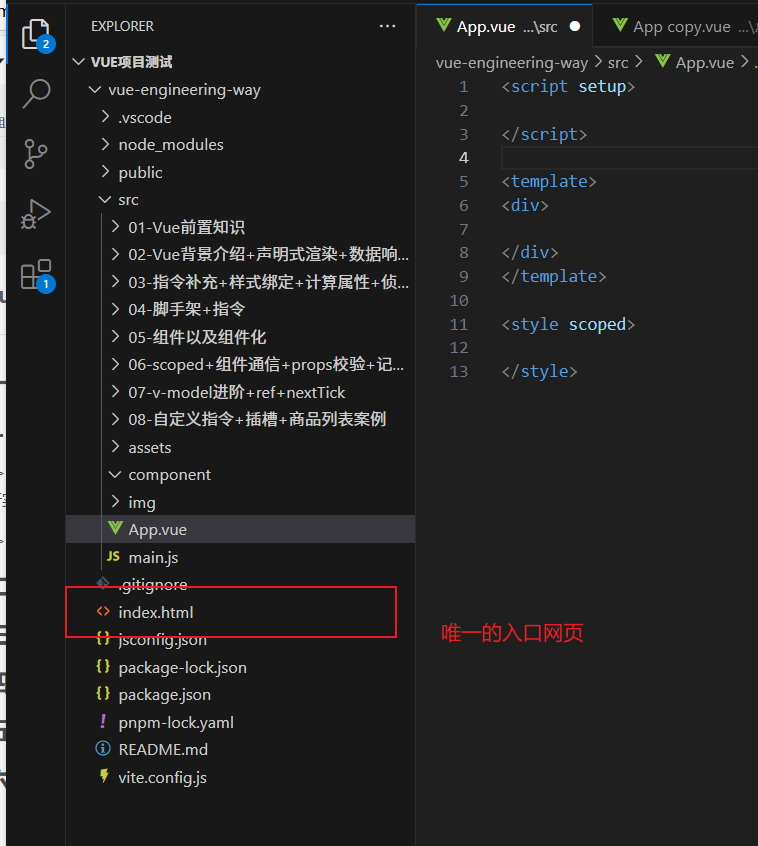The height and width of the screenshot is (846, 758).
Task: Click vue-engineering-way in breadcrumb
Action: tap(511, 63)
